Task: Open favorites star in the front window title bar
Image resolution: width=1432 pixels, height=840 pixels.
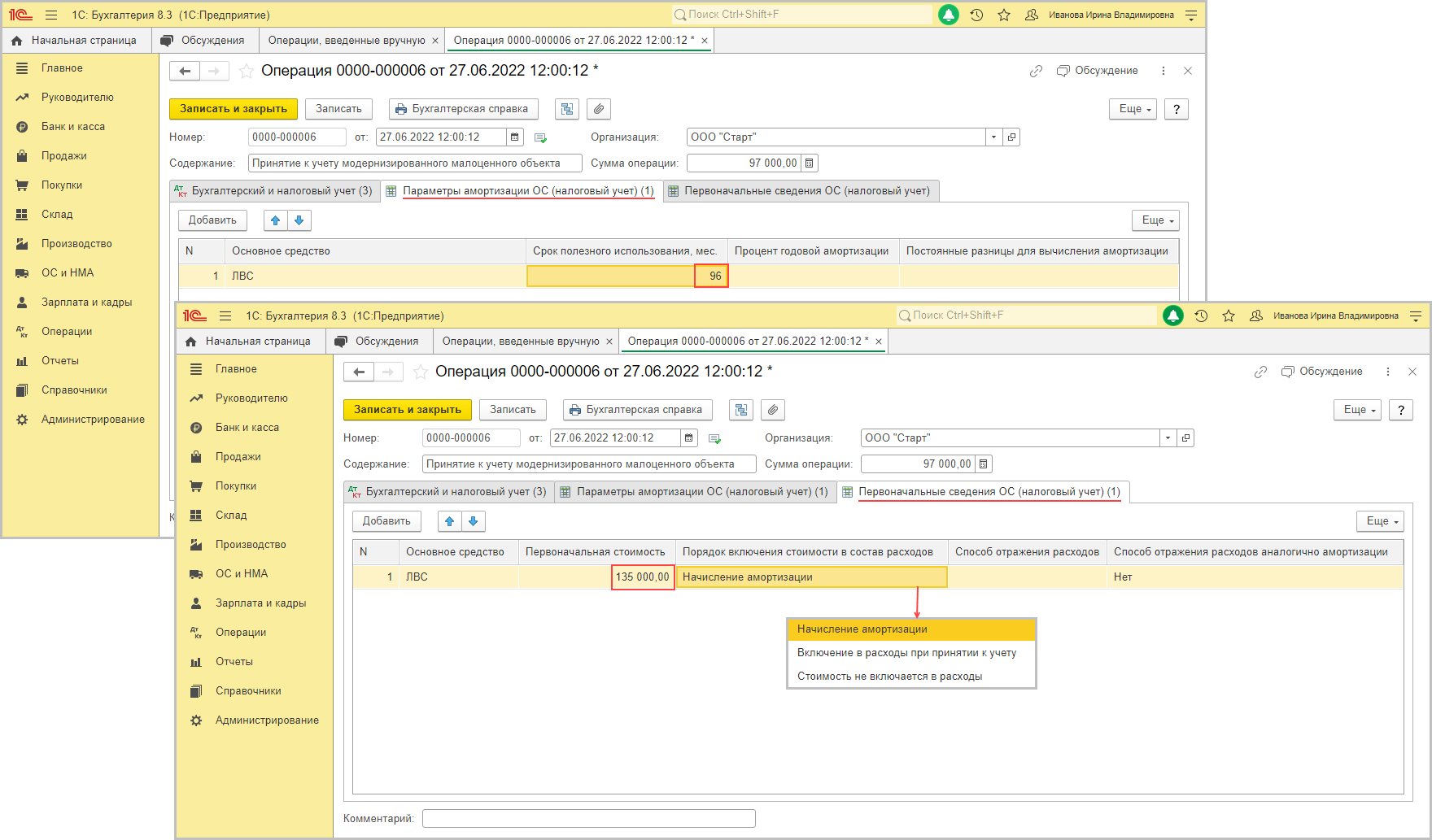Action: click(1229, 316)
